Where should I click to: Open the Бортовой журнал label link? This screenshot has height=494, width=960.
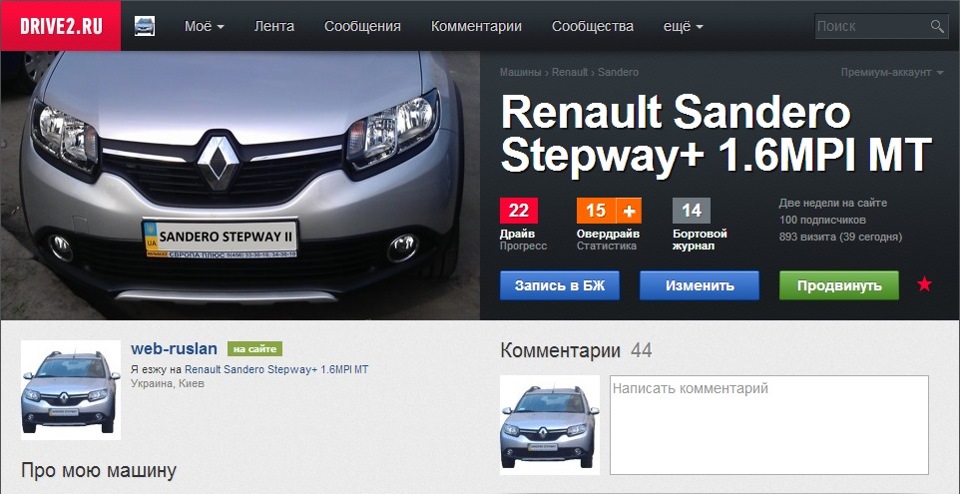tap(700, 240)
